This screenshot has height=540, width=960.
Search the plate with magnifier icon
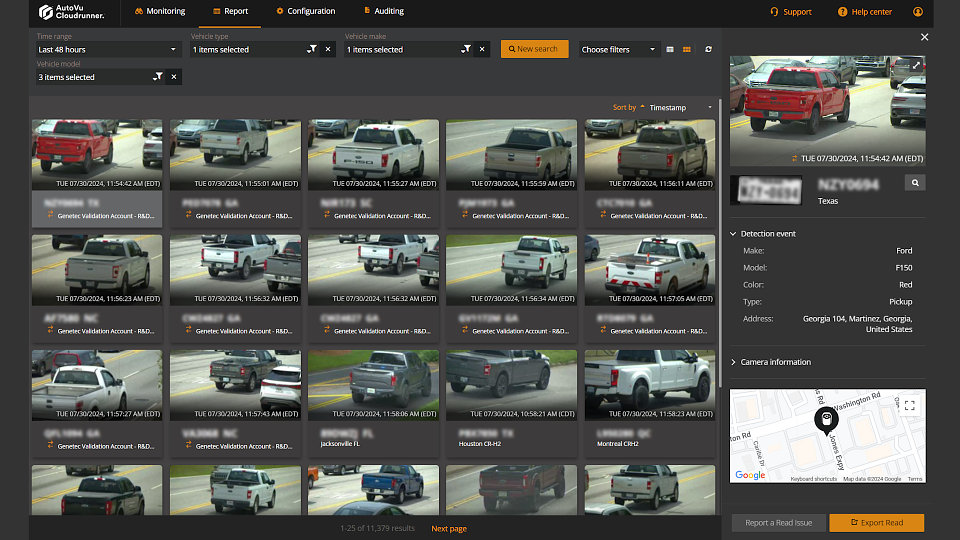[915, 182]
